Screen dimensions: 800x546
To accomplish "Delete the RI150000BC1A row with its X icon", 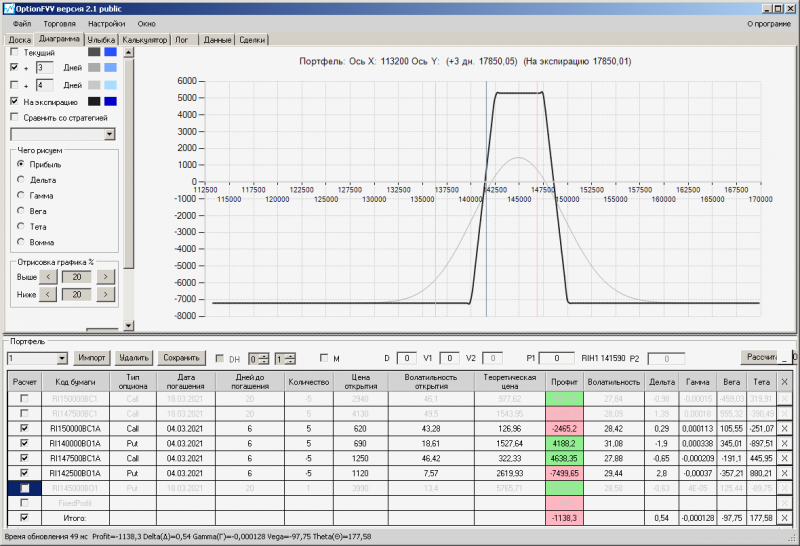I will [784, 428].
